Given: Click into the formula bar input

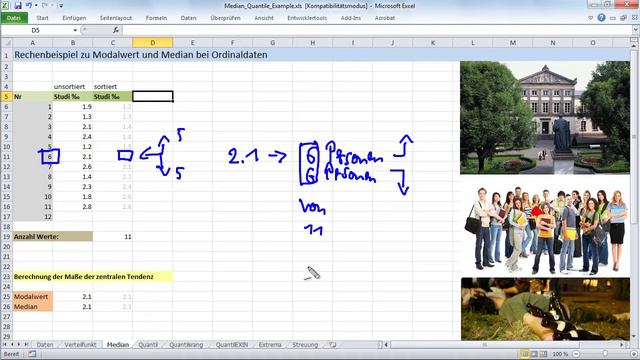Looking at the screenshot, I should [377, 30].
